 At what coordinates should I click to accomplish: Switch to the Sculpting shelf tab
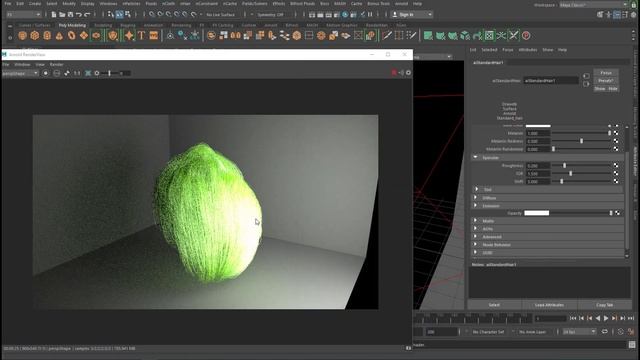pyautogui.click(x=103, y=25)
